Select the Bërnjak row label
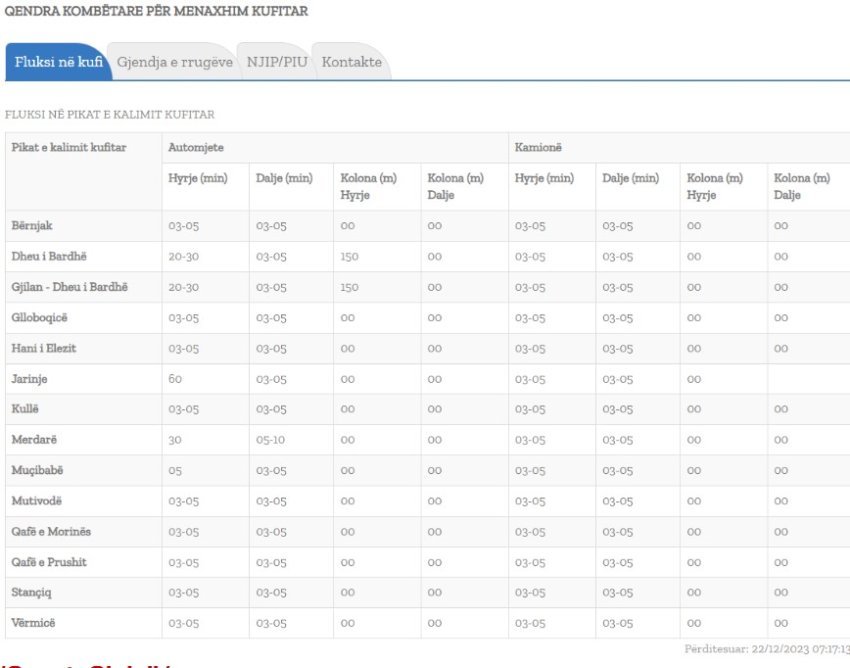850x668 pixels. click(x=33, y=226)
